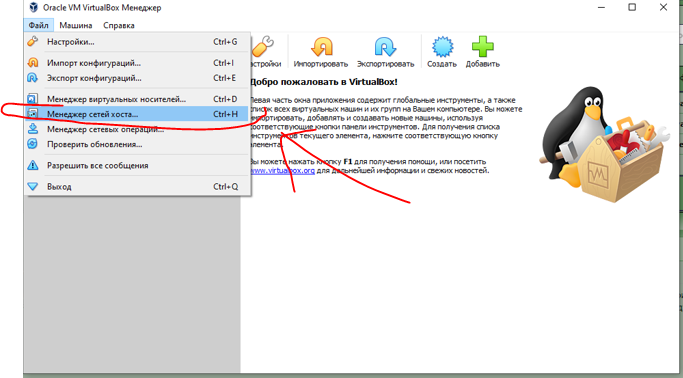This screenshot has height=378, width=683.
Task: Click the network operations download icon
Action: click(x=33, y=129)
